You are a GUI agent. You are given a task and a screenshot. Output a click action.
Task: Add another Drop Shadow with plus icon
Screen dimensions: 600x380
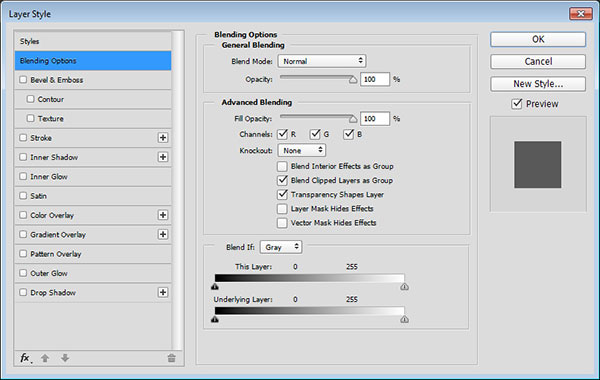(163, 292)
